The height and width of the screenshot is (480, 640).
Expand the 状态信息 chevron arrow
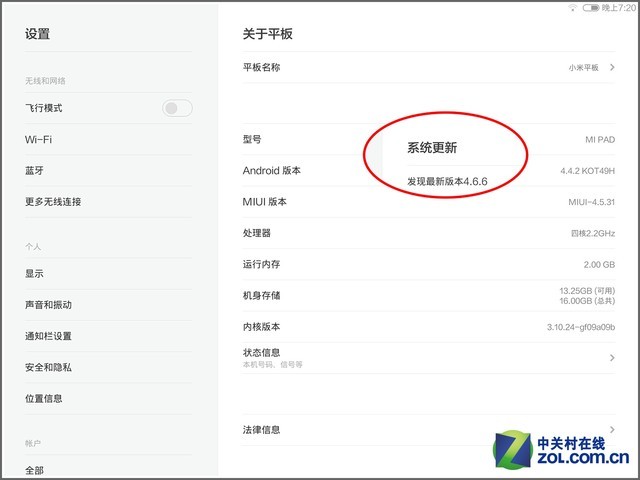pyautogui.click(x=611, y=357)
